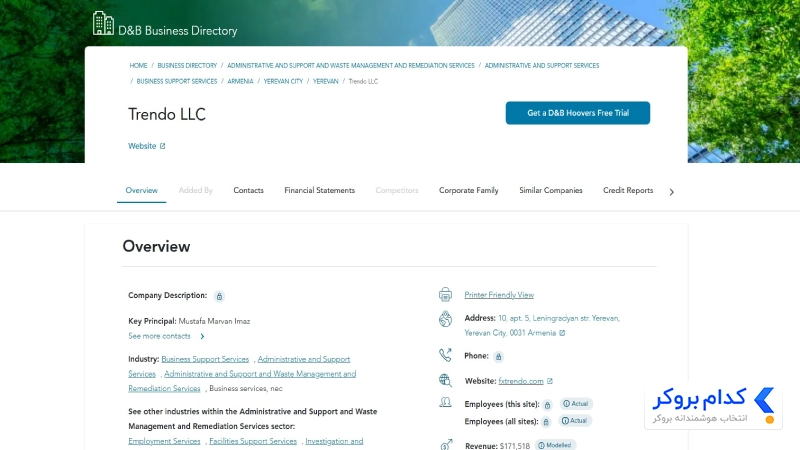The height and width of the screenshot is (450, 800).
Task: Open fxtrendo.com website link
Action: 521,381
